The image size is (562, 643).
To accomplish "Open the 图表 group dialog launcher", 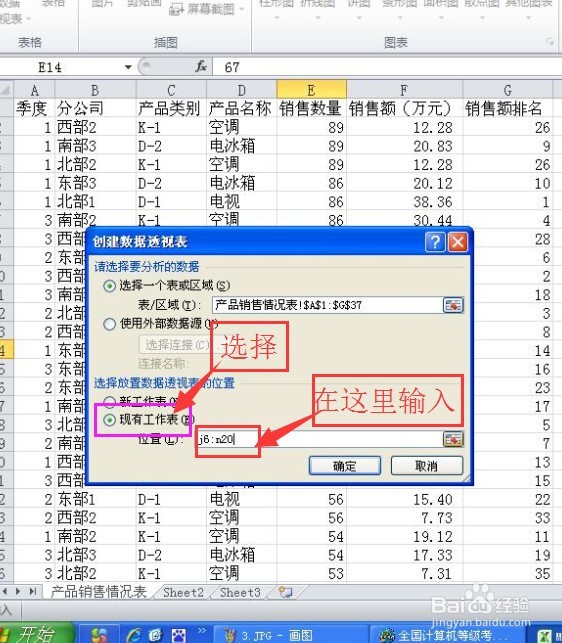I will pyautogui.click(x=549, y=42).
